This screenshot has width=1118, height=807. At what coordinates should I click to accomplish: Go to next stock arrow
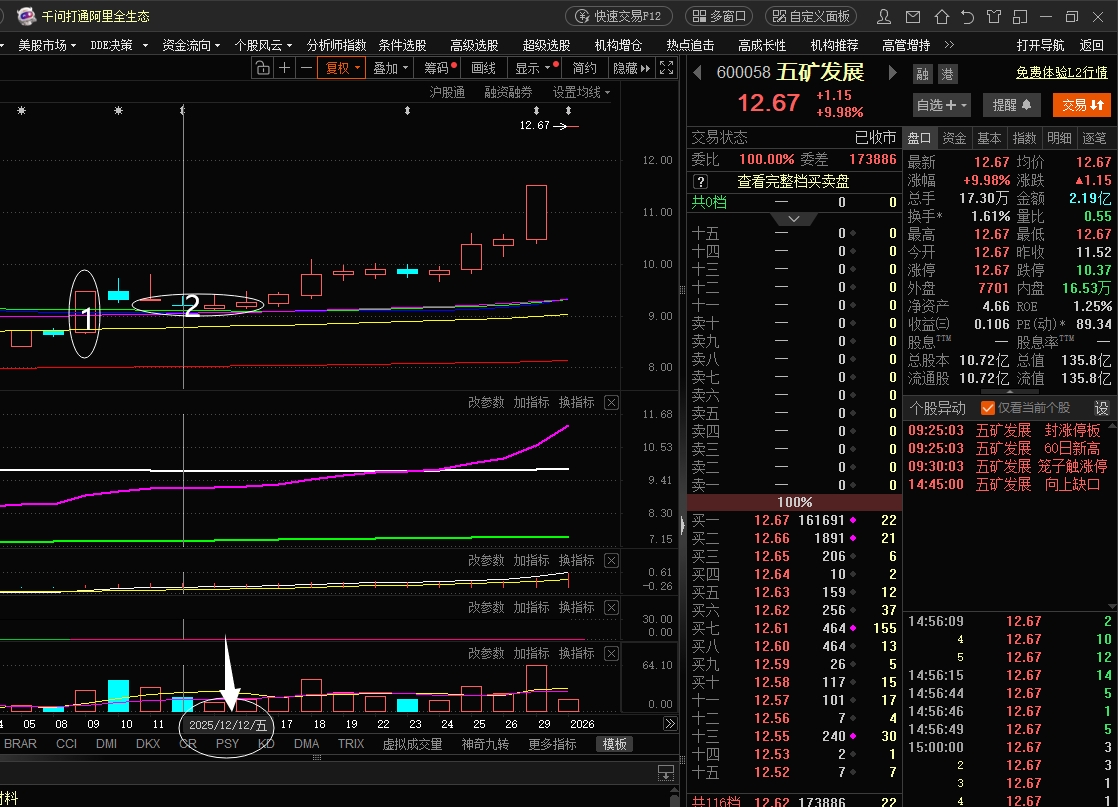[892, 73]
